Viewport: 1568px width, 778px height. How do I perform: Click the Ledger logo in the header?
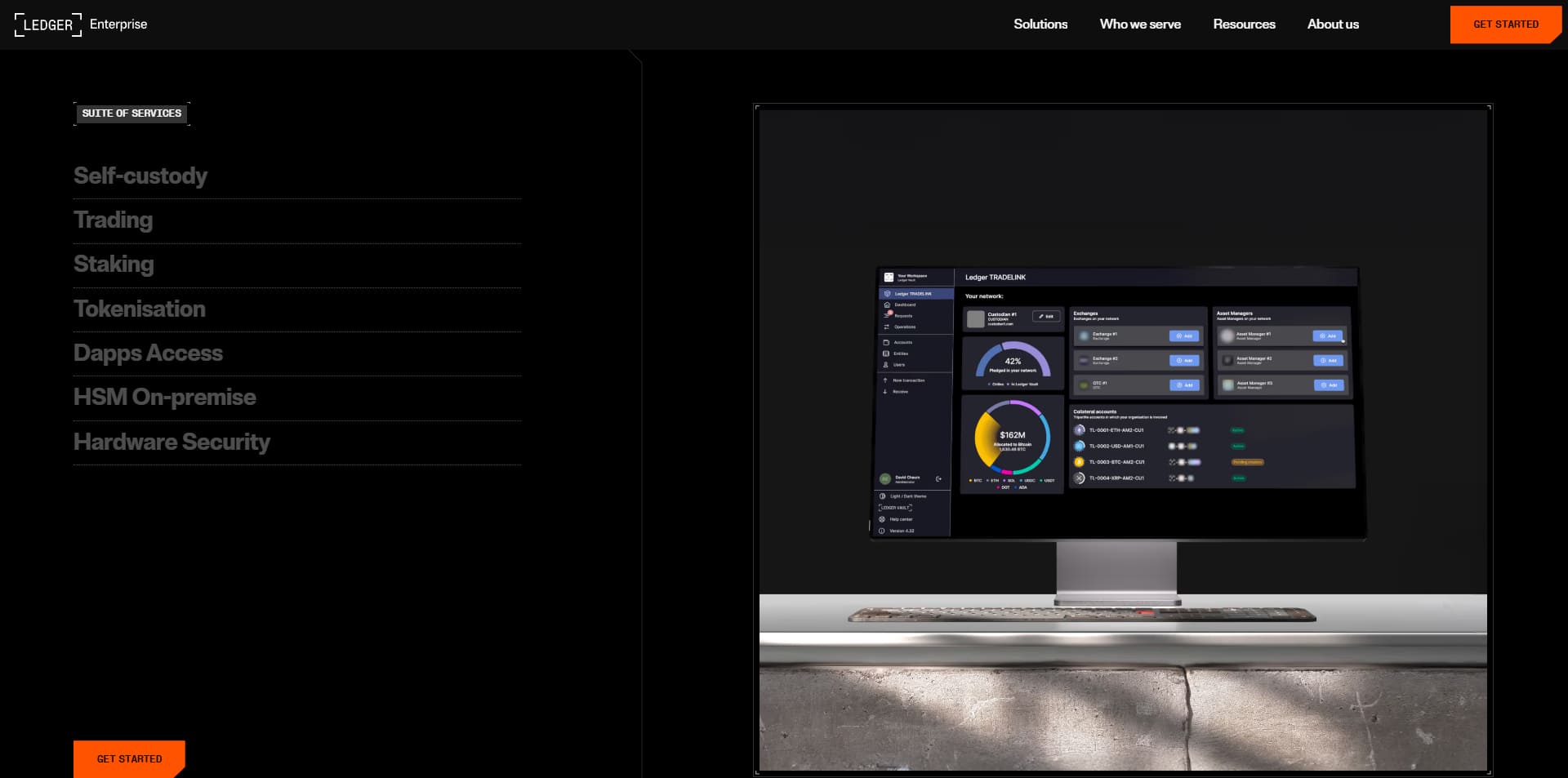pos(48,24)
